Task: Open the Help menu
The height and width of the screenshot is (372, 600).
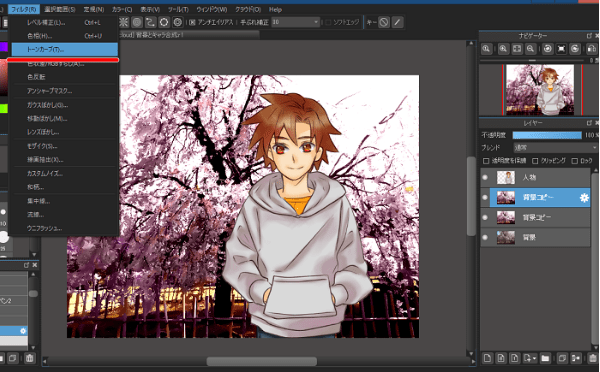Action: [275, 9]
